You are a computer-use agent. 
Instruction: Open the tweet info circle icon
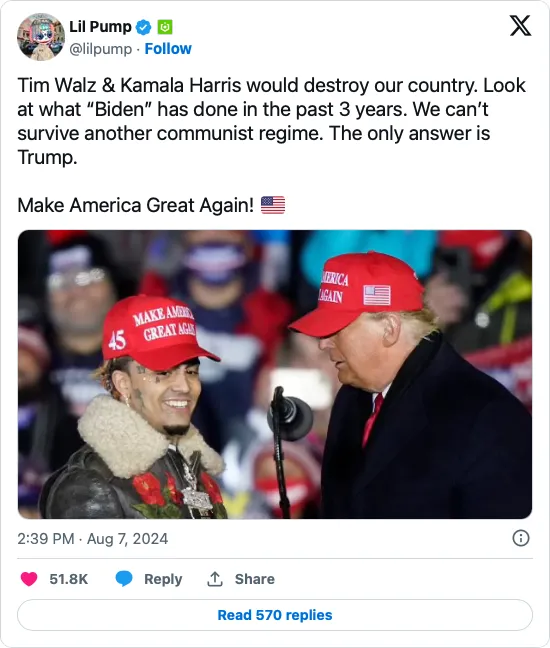[x=521, y=538]
